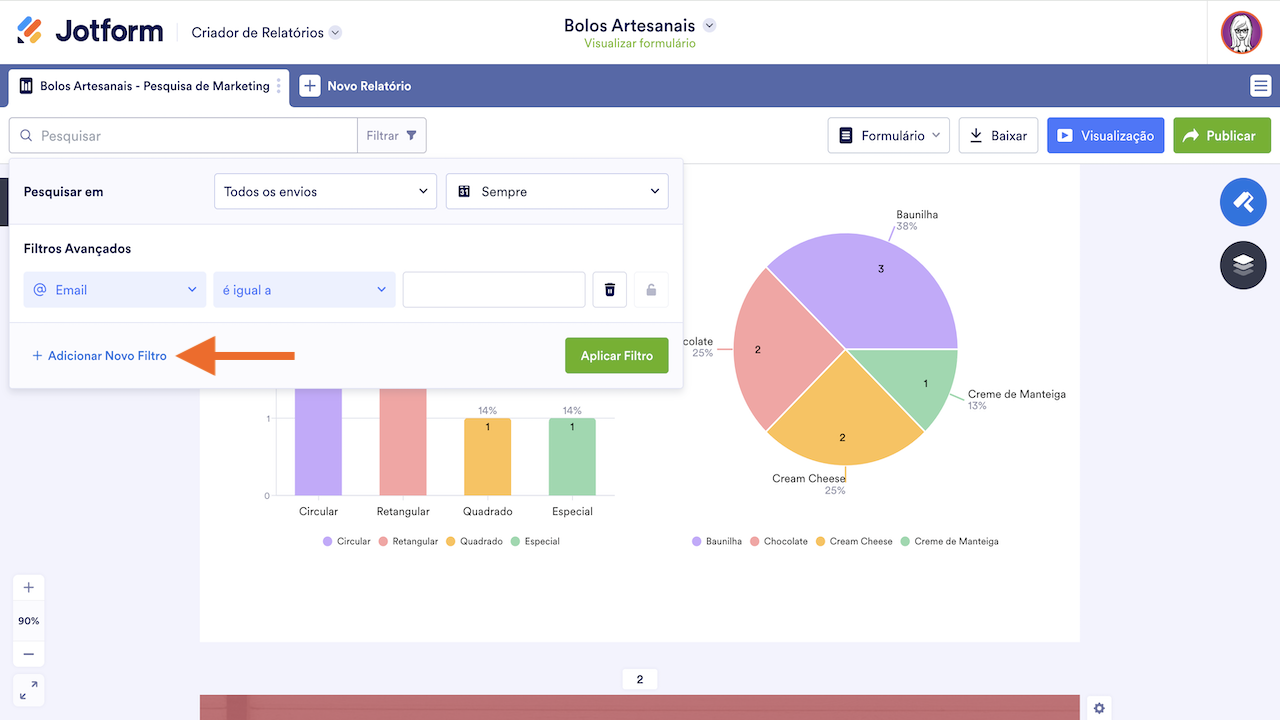
Task: Zoom in with the plus icon
Action: click(28, 587)
